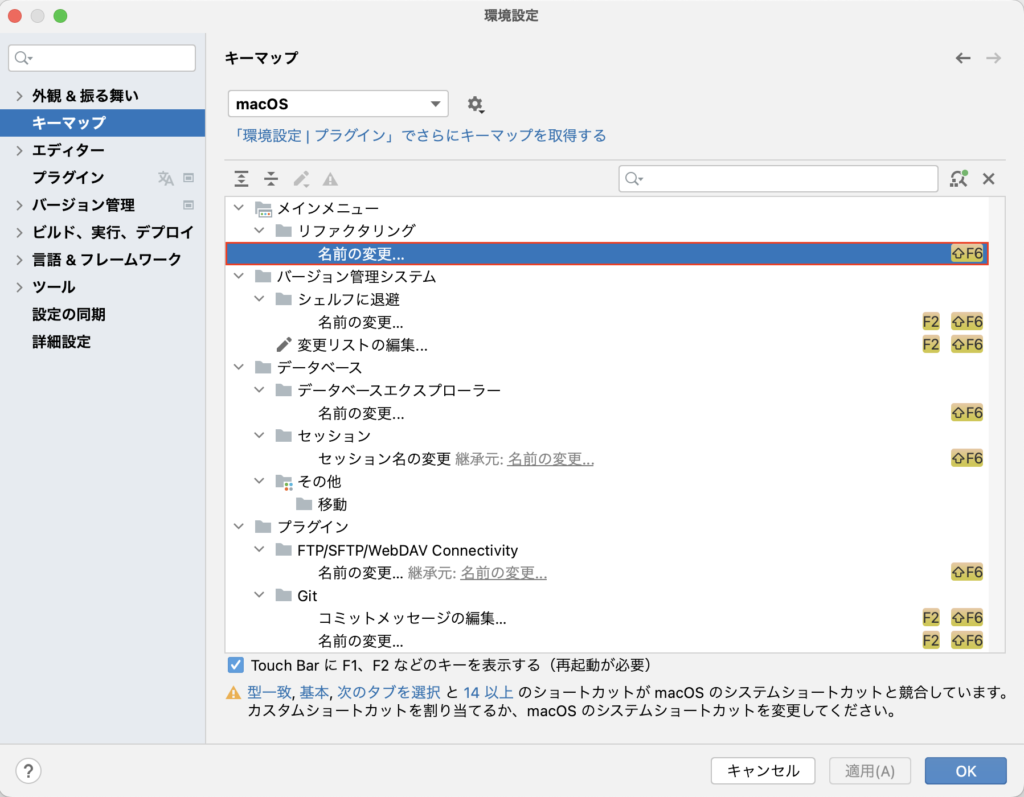Click the pencil edit shortcut icon
The image size is (1024, 797).
point(301,179)
